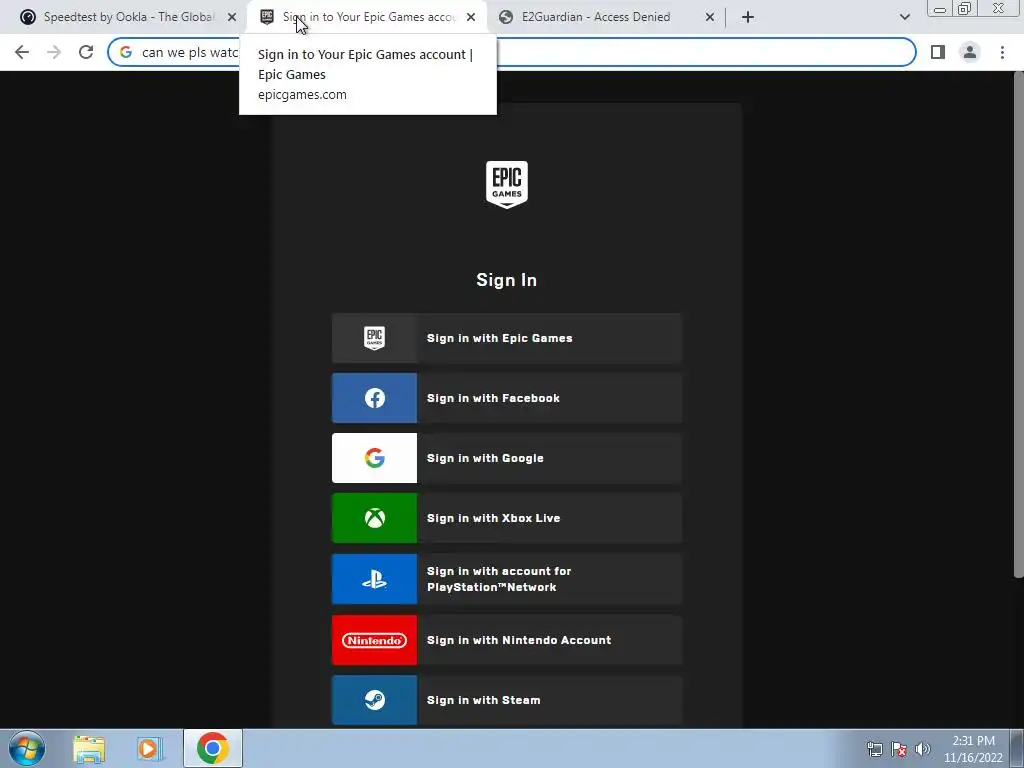Click the Facebook logo icon
Screen dimensions: 1024x768
point(374,398)
